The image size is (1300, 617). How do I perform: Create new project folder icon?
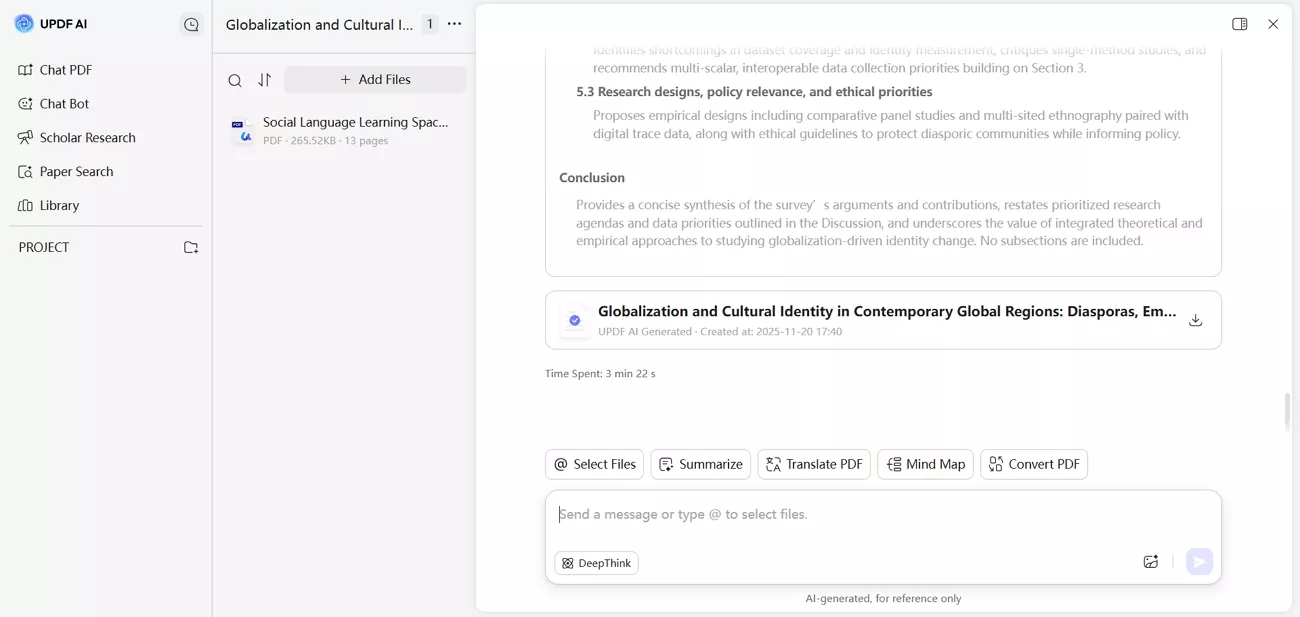[x=191, y=247]
